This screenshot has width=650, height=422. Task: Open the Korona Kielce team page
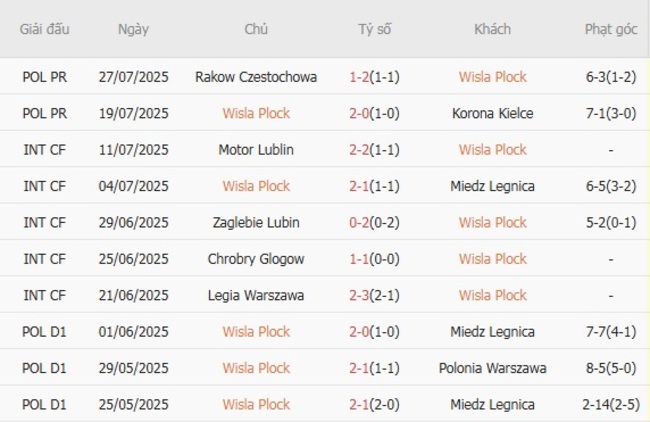tap(492, 113)
